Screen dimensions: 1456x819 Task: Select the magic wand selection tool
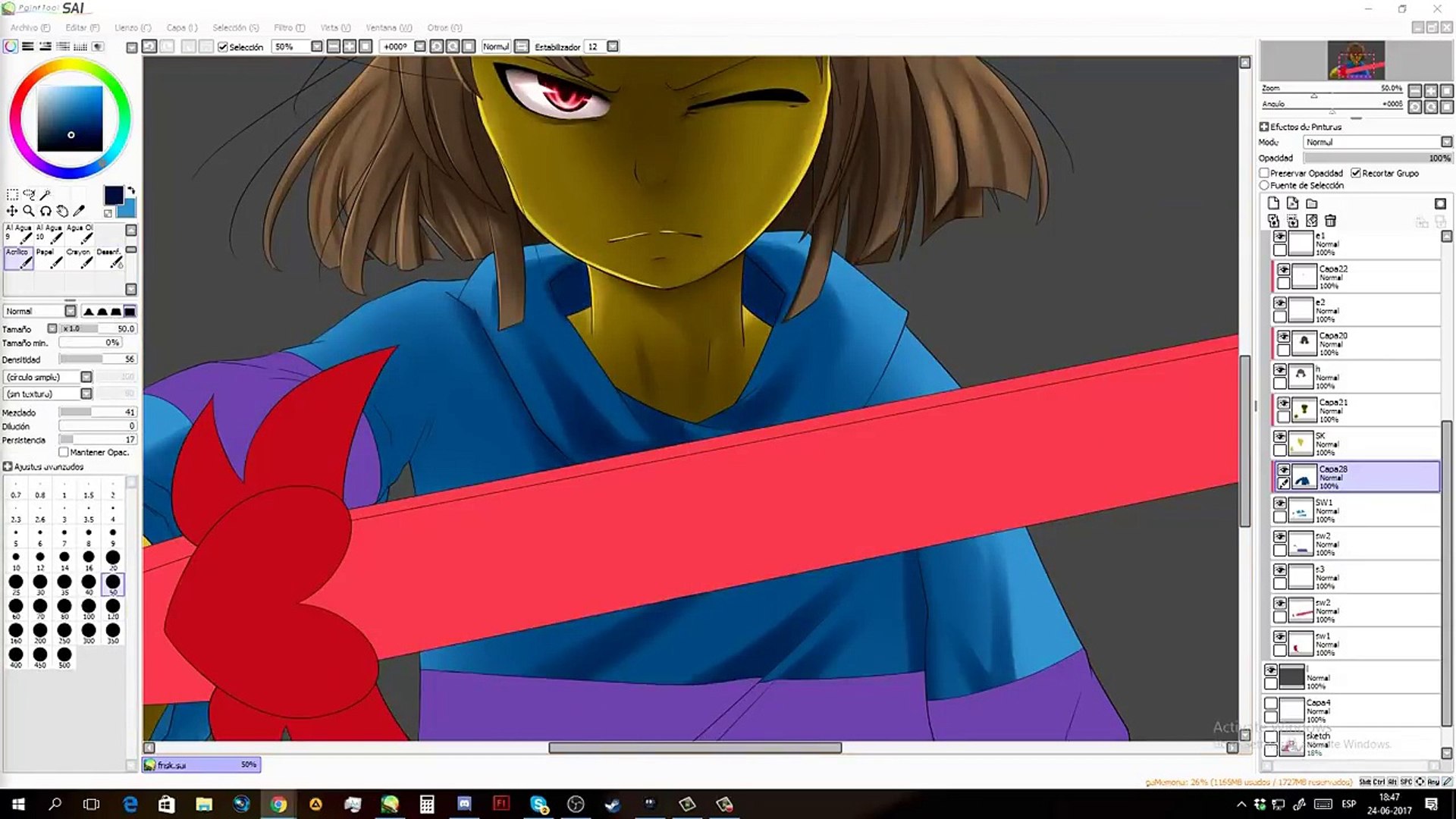point(45,195)
